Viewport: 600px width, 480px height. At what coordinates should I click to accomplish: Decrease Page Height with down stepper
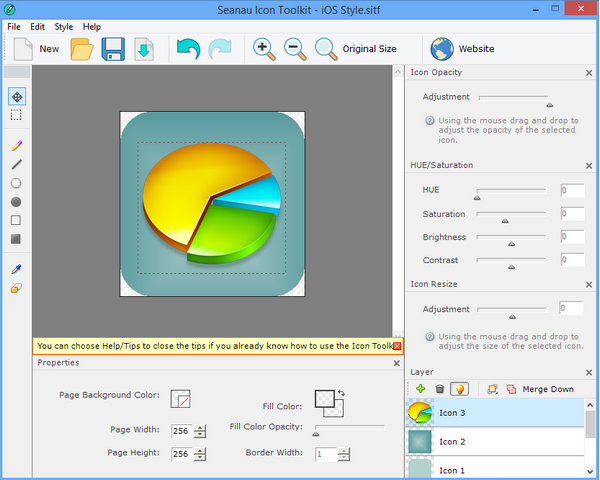click(200, 457)
